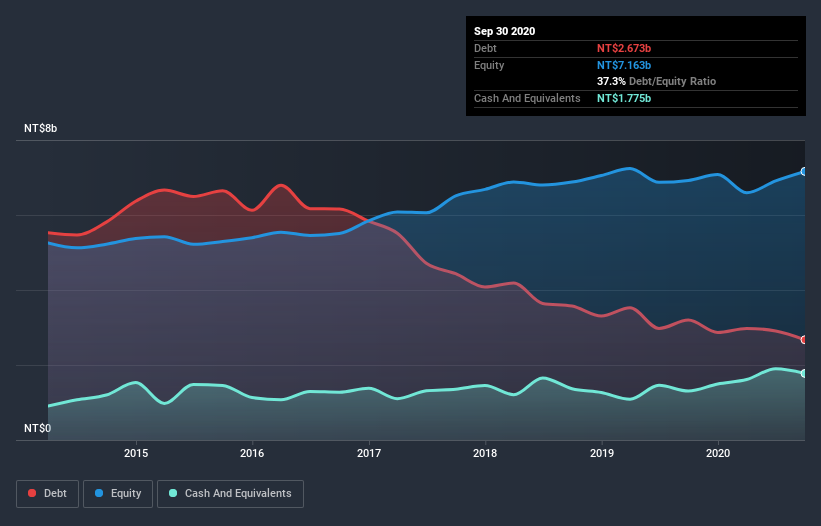
Task: Select the blue Equity endpoint marker
Action: 804,172
